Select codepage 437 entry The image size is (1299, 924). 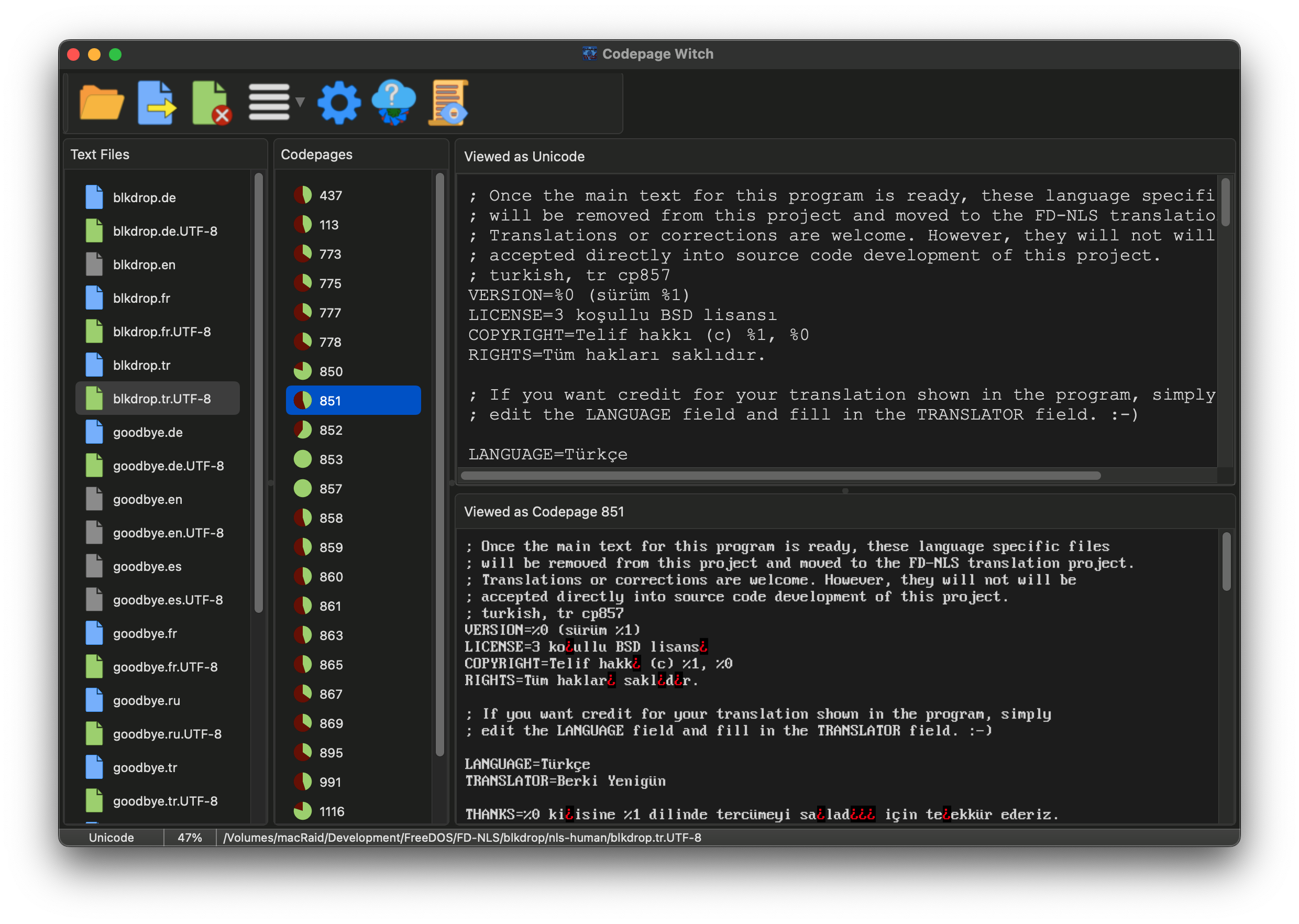coord(331,196)
